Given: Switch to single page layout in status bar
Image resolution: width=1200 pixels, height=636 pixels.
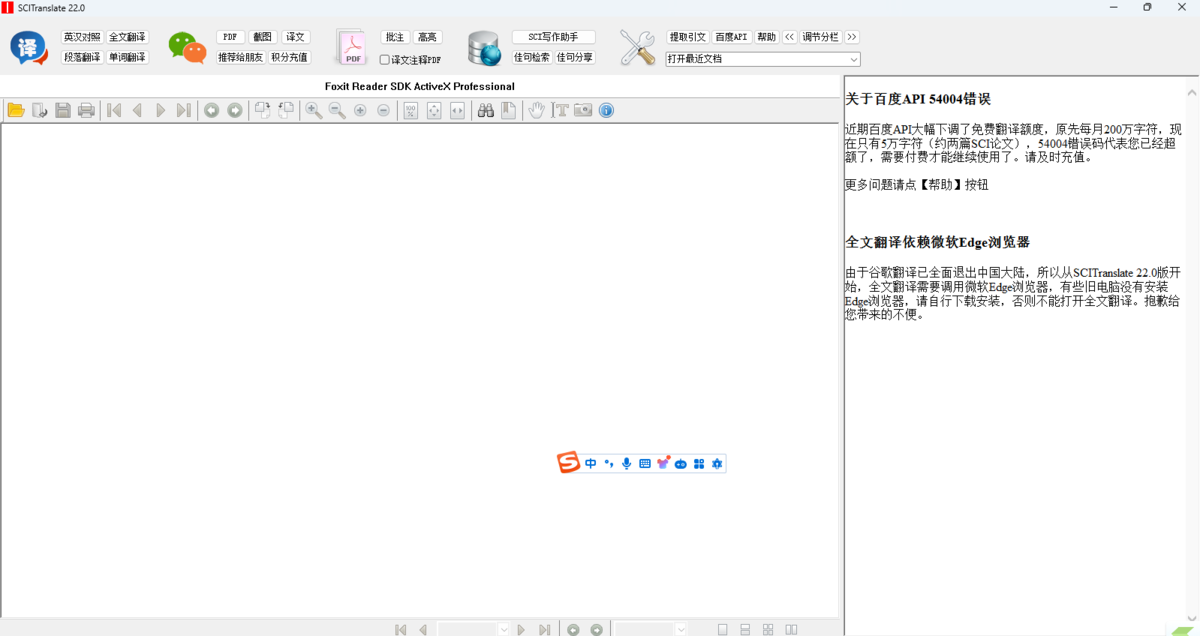Looking at the screenshot, I should pyautogui.click(x=723, y=630).
